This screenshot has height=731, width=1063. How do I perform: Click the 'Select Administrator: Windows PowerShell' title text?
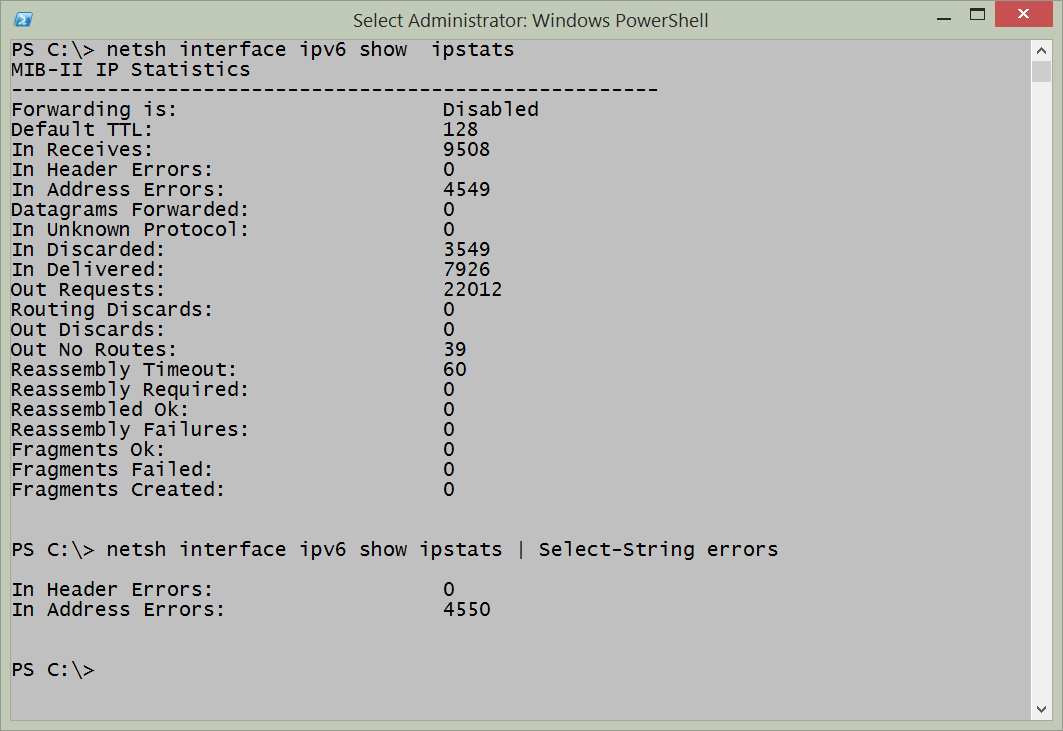tap(531, 20)
